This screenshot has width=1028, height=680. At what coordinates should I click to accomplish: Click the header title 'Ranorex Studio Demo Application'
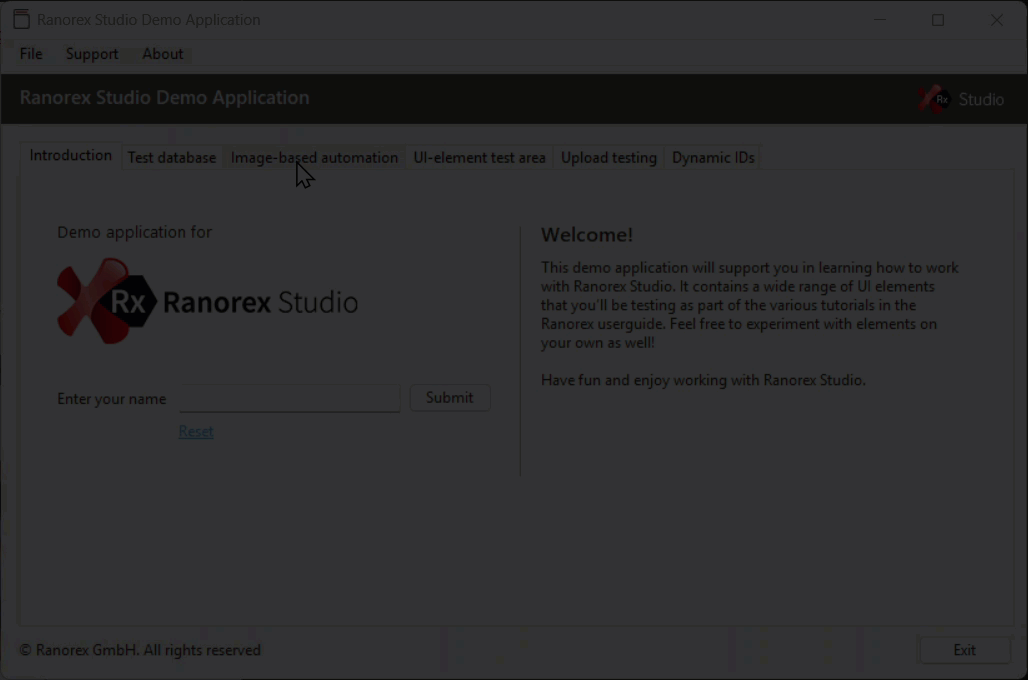165,98
